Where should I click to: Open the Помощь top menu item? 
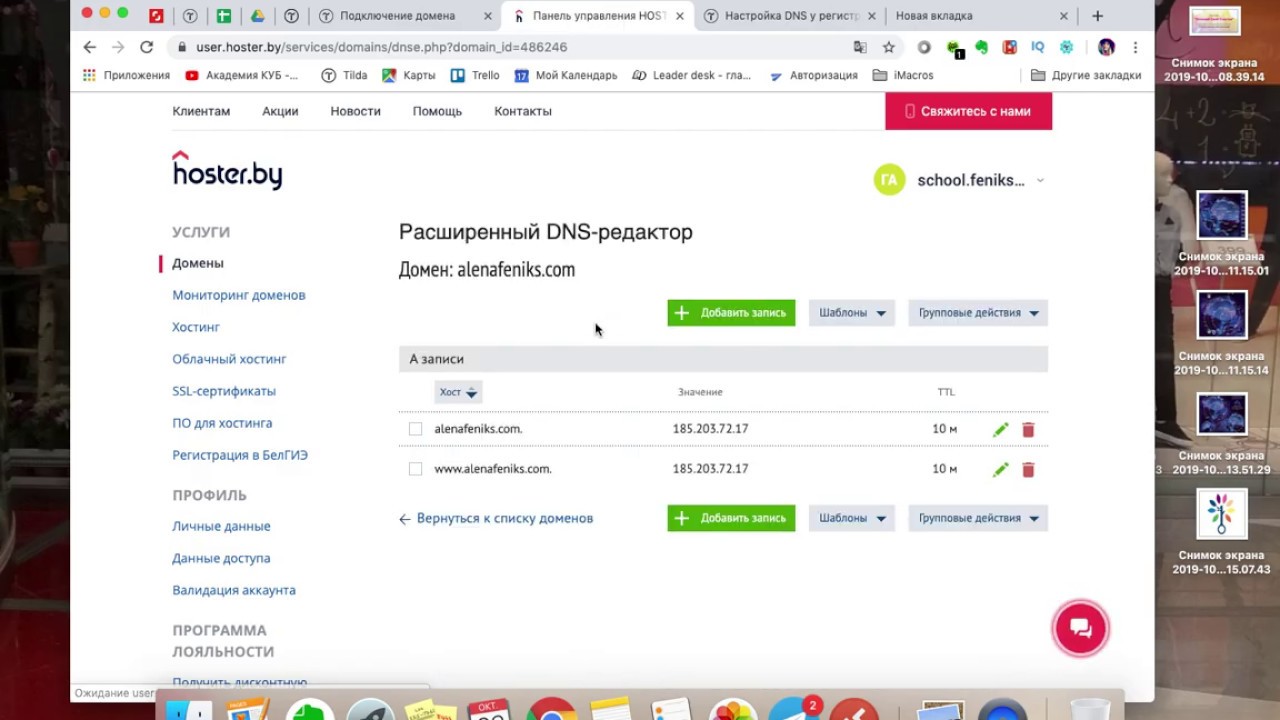click(x=437, y=111)
